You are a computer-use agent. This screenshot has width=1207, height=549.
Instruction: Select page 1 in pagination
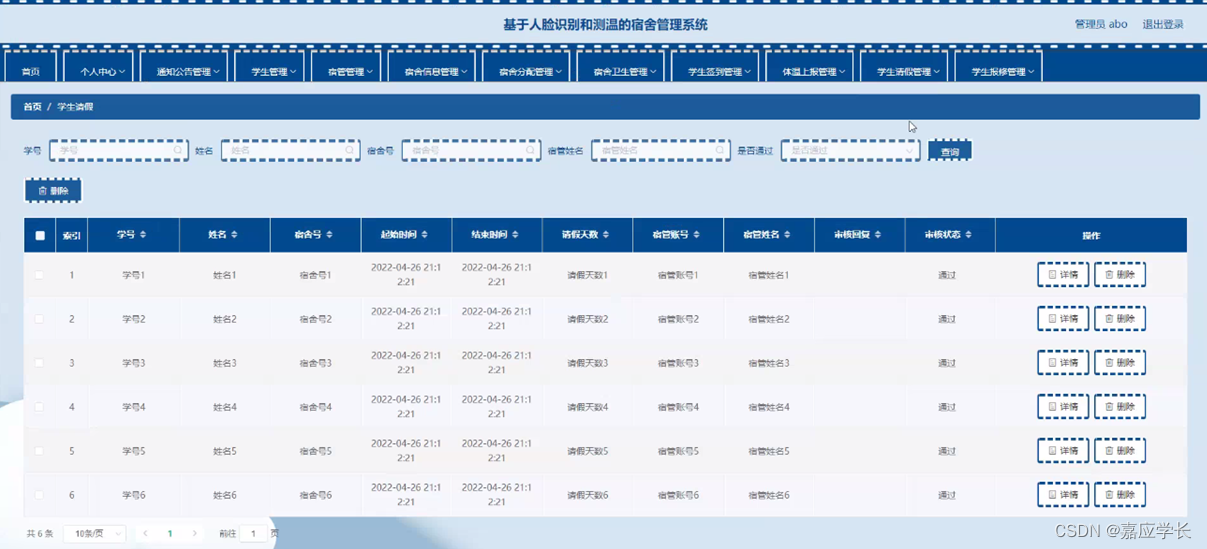(x=170, y=534)
